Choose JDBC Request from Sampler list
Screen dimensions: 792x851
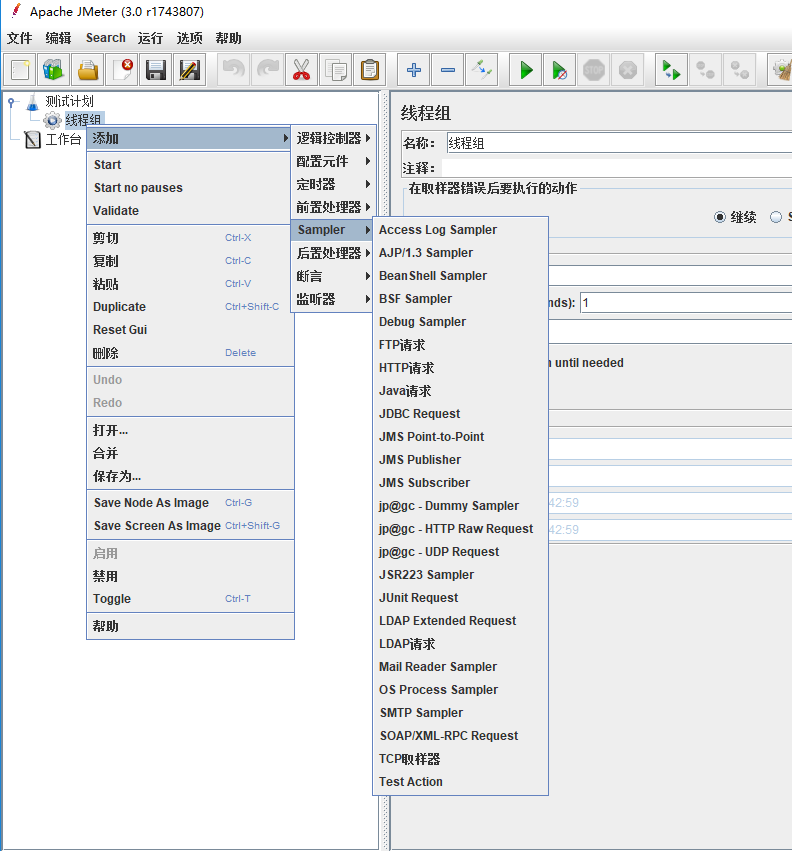[x=460, y=414]
